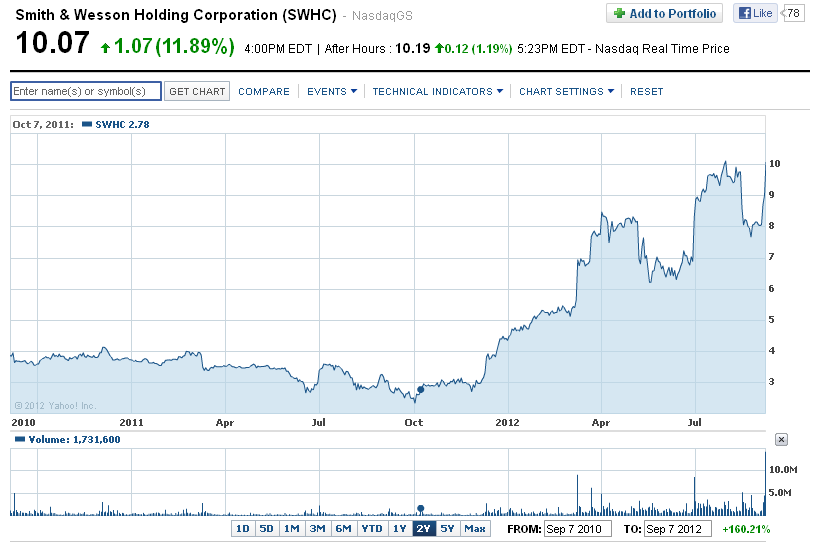Click the SWHC series legend color swatch
This screenshot has height=542, width=816.
[x=87, y=124]
